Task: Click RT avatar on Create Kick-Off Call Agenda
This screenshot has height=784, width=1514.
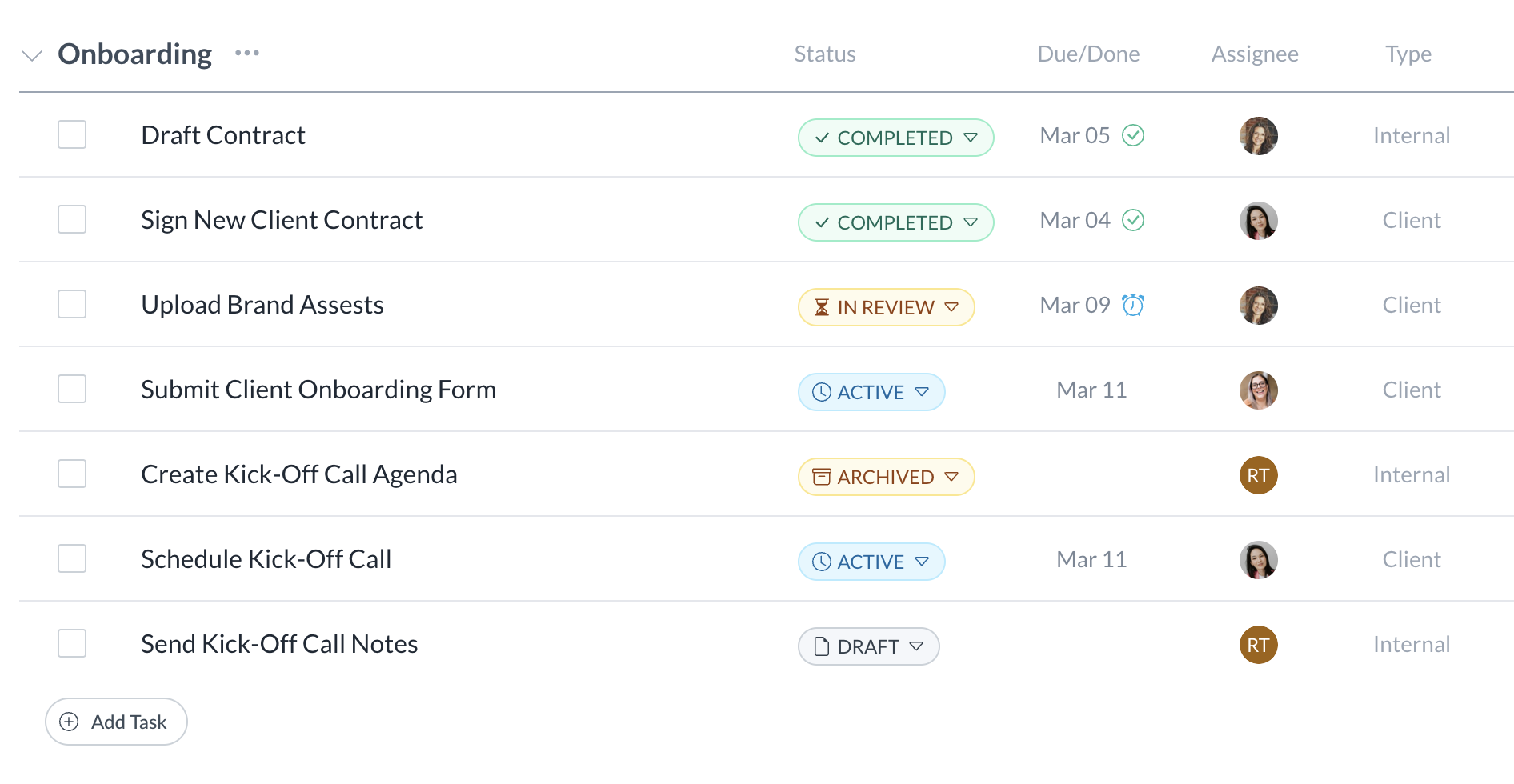Action: 1257,475
